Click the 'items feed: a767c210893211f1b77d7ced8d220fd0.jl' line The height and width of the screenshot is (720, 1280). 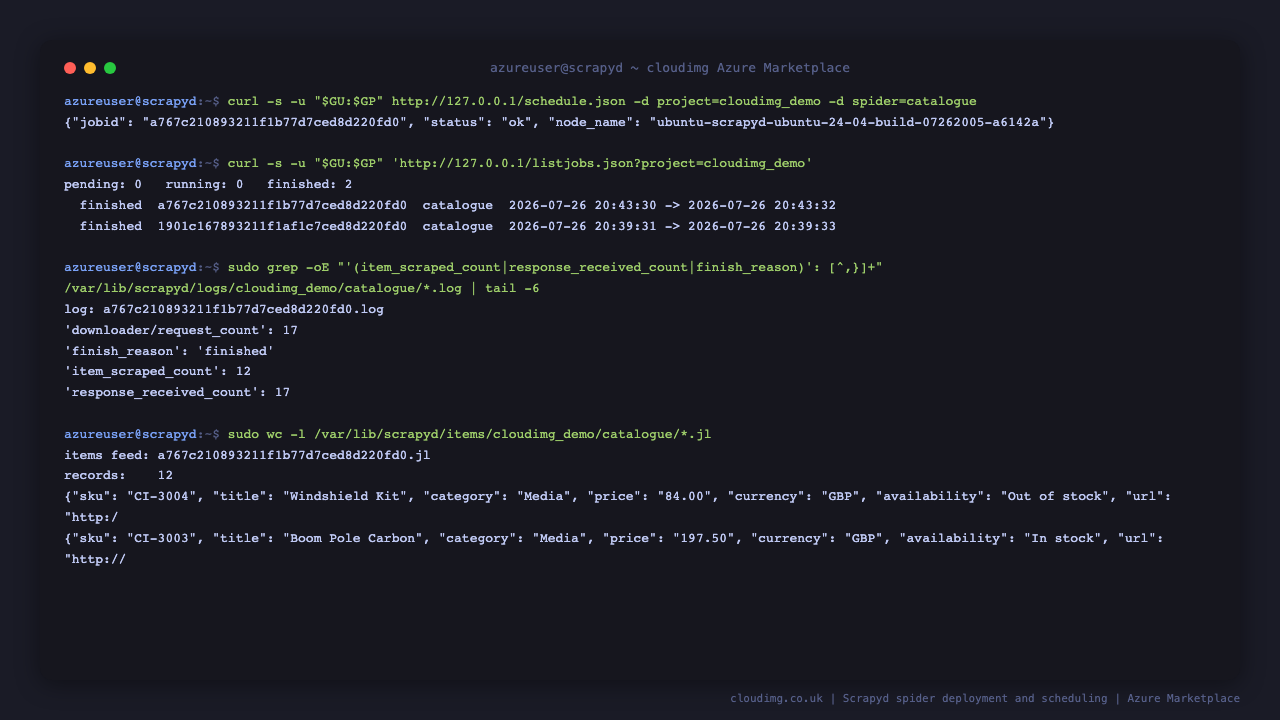[x=247, y=455]
